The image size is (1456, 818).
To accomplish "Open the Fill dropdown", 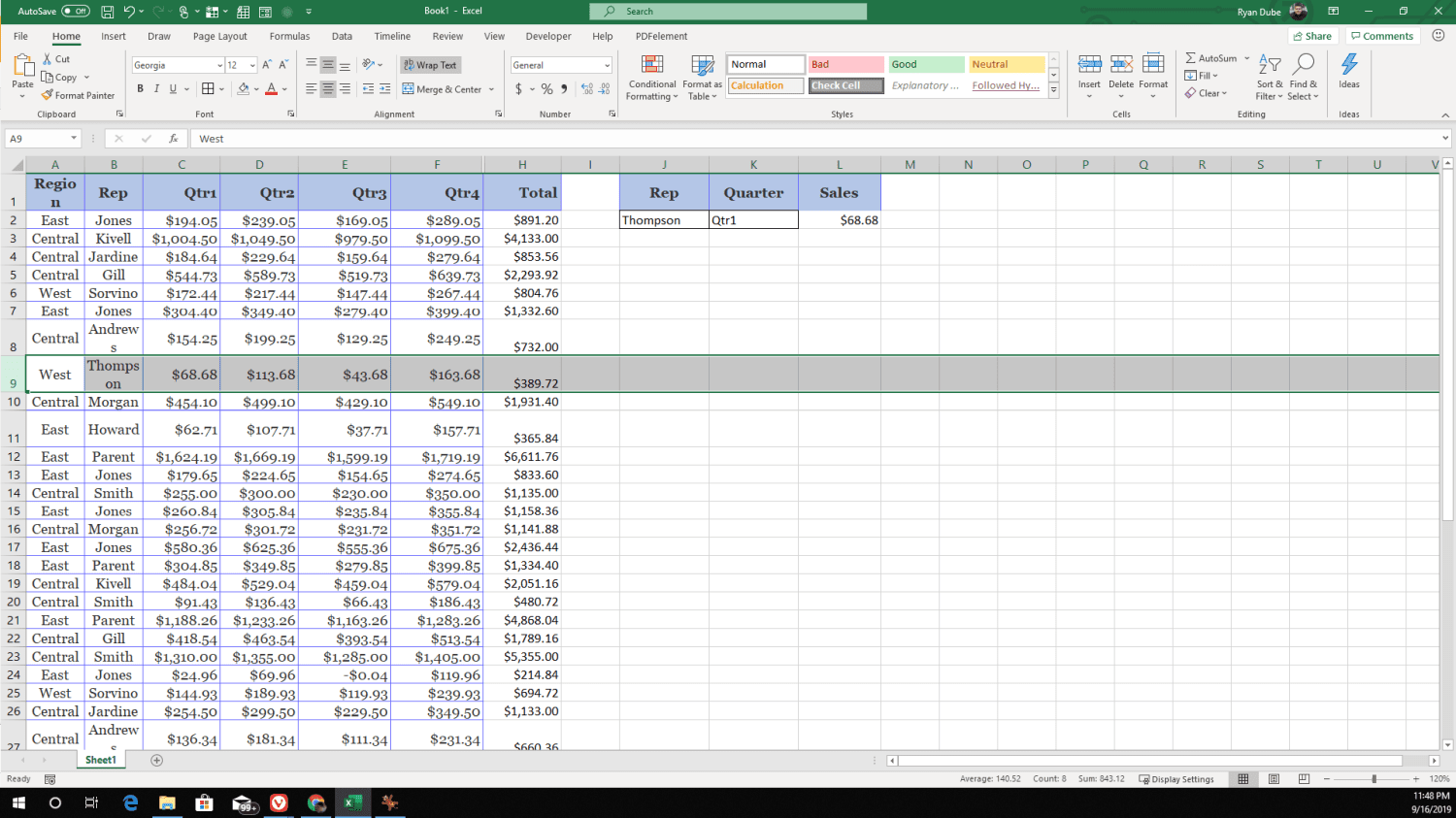I will click(1202, 76).
